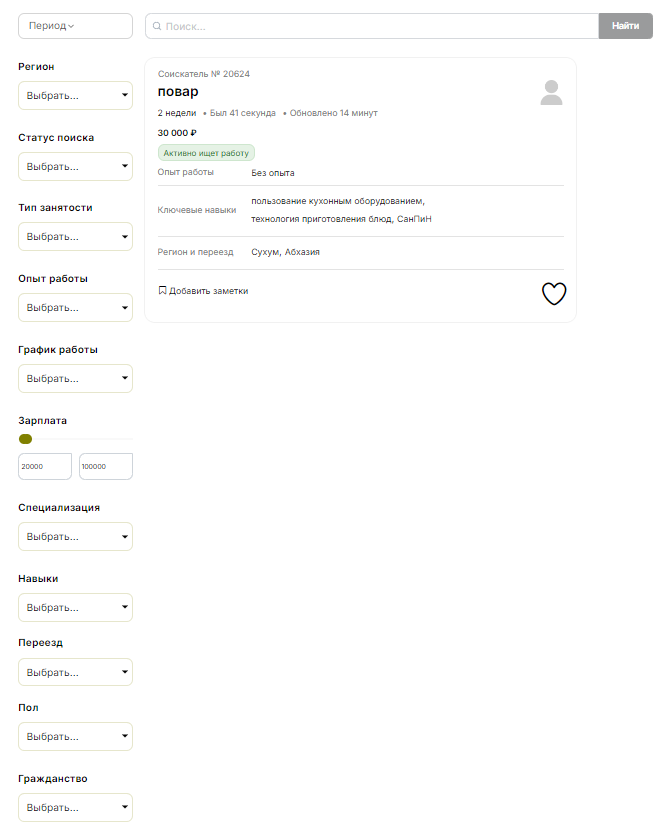Click the Найти search button
Viewport: 671px width, 835px height.
(x=625, y=26)
